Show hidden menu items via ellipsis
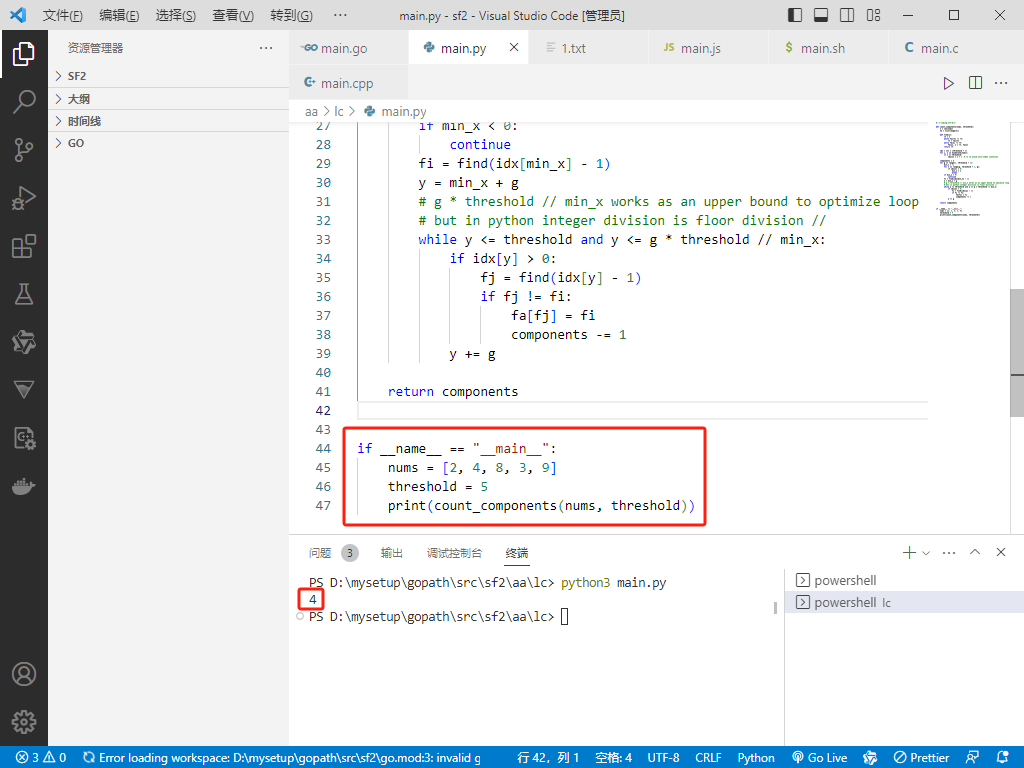The image size is (1024, 768). [340, 15]
